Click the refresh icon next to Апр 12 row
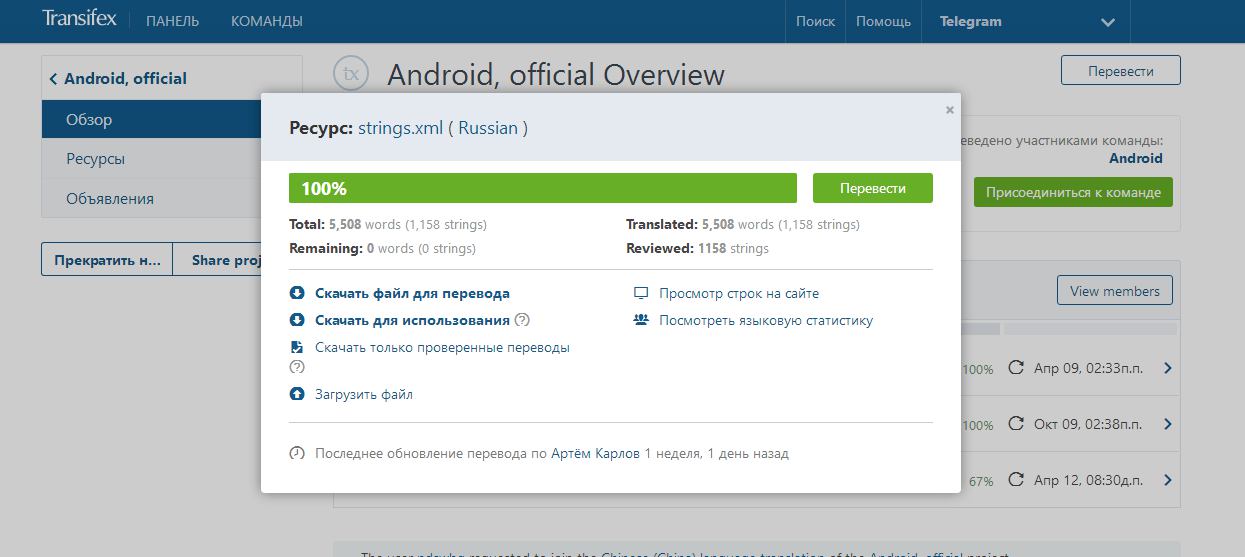The image size is (1245, 557). pos(1016,480)
